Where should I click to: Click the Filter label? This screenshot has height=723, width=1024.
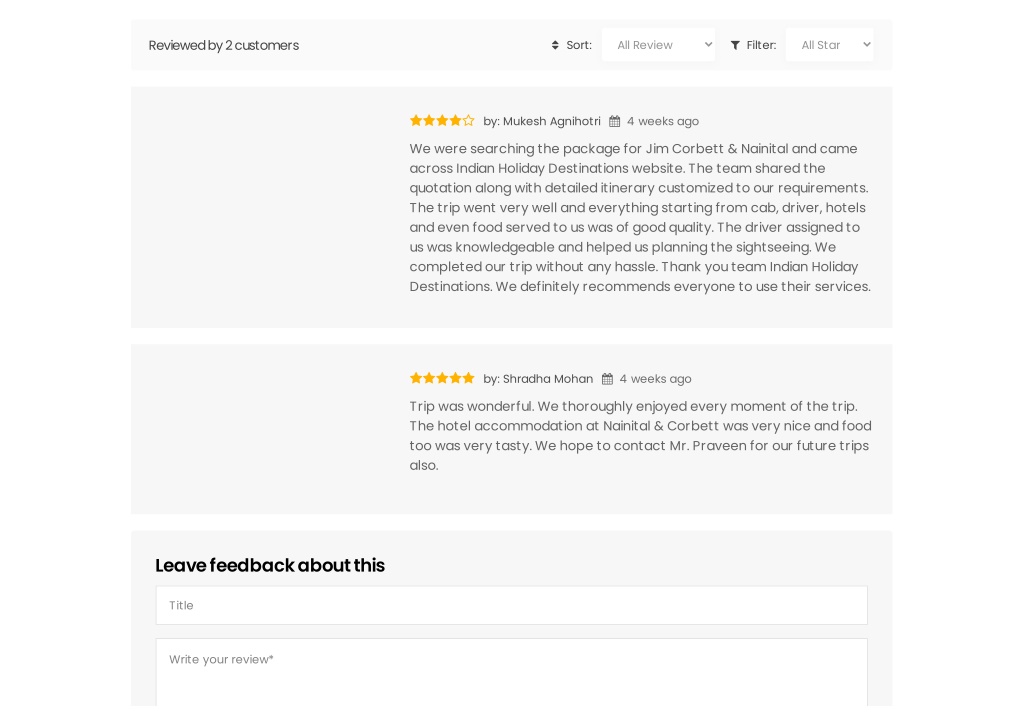(x=761, y=45)
